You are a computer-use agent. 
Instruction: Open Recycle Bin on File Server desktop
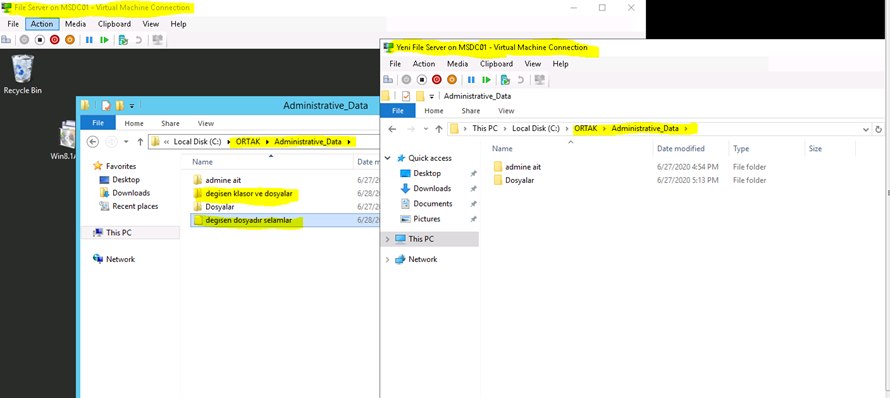point(23,74)
